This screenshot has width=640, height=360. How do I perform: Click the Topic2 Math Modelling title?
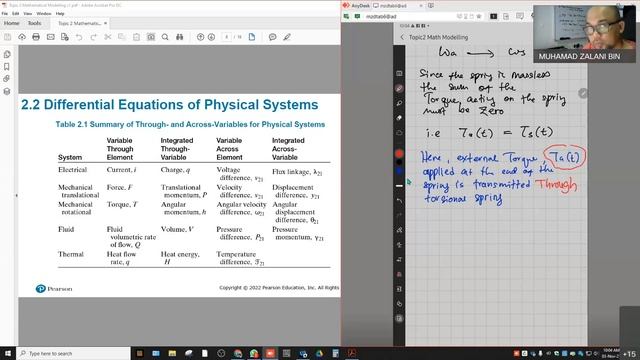click(x=438, y=37)
